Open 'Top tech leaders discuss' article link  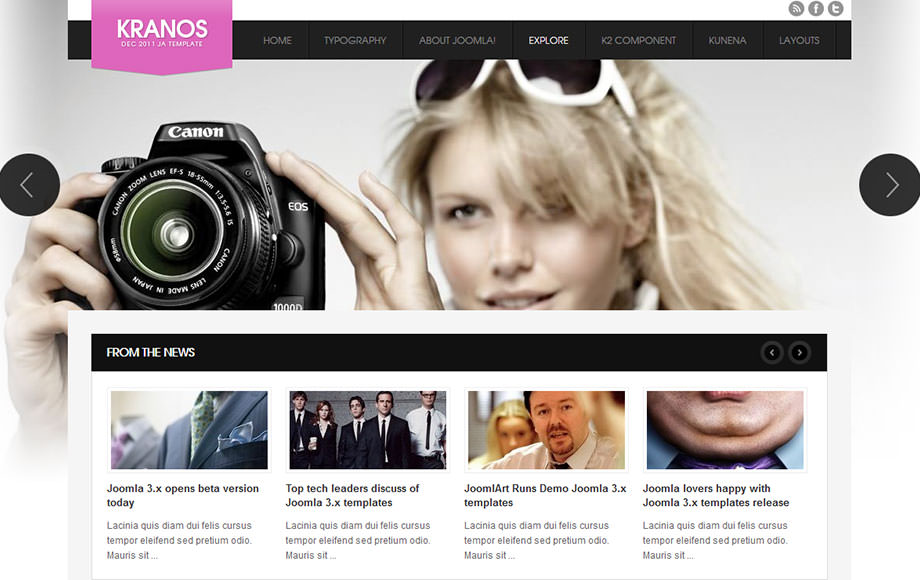pyautogui.click(x=352, y=495)
